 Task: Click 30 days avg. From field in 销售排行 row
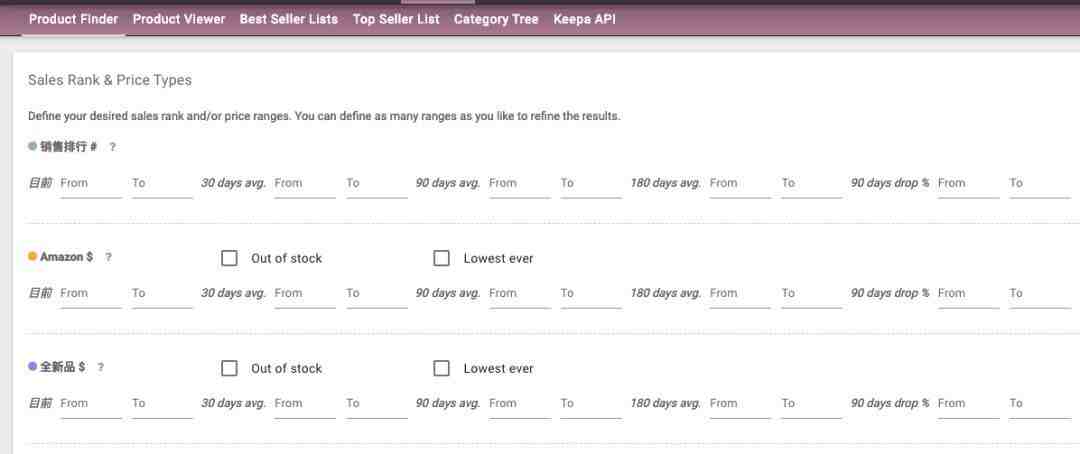coord(305,184)
